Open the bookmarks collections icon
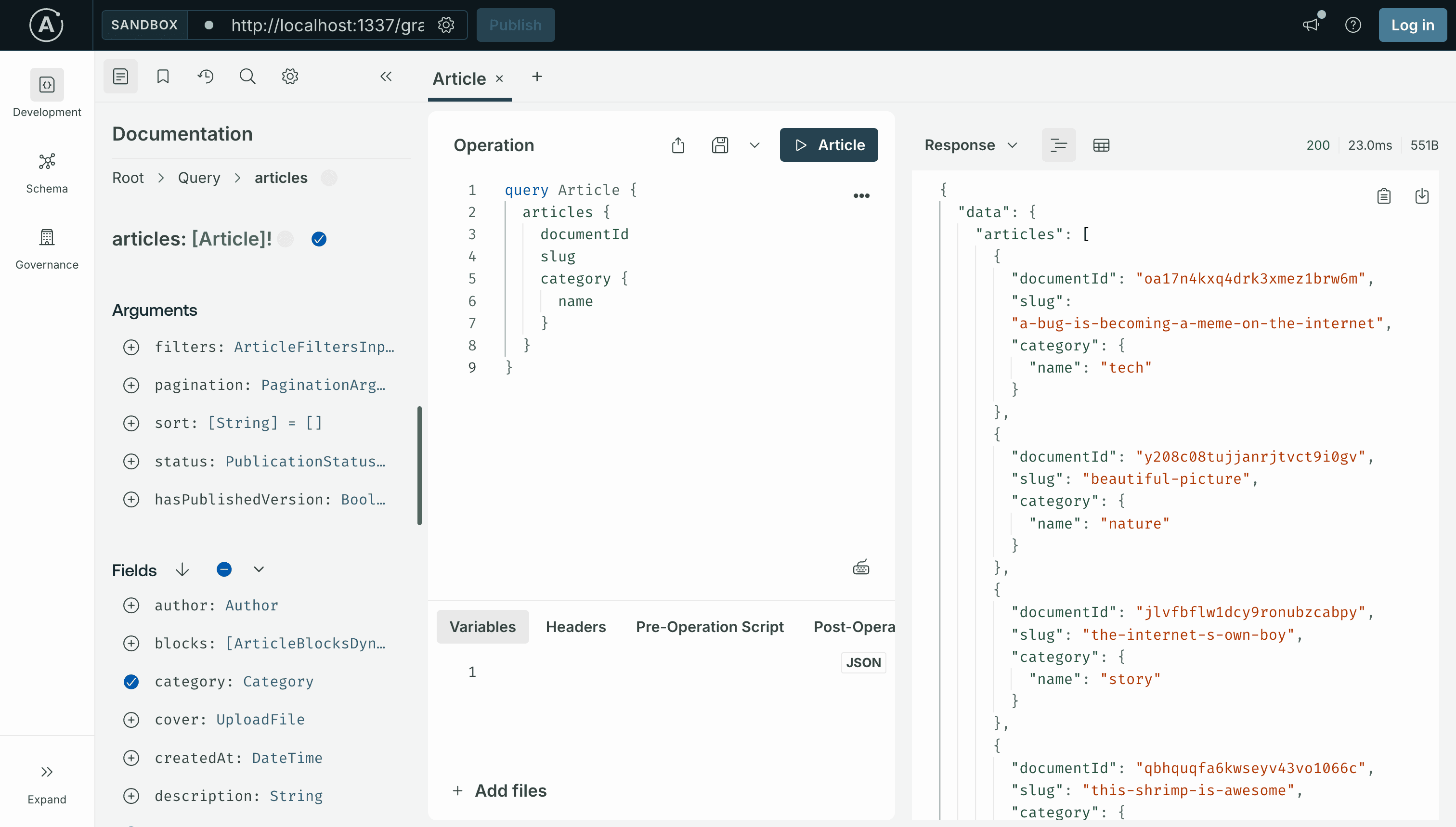This screenshot has height=827, width=1456. coord(162,76)
